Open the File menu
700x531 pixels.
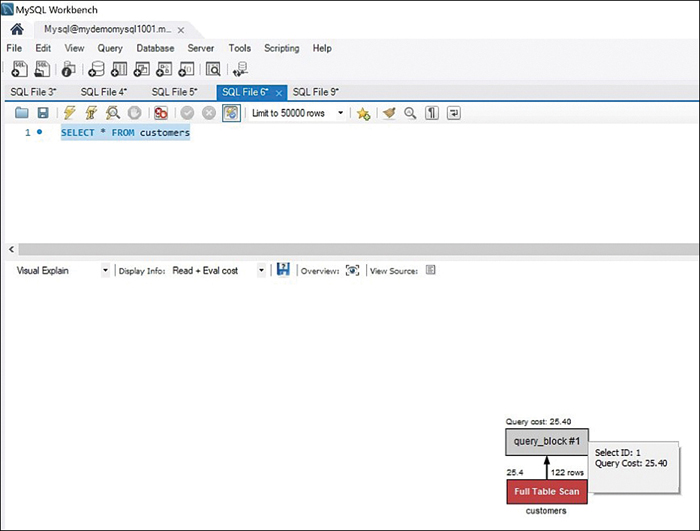pyautogui.click(x=14, y=48)
